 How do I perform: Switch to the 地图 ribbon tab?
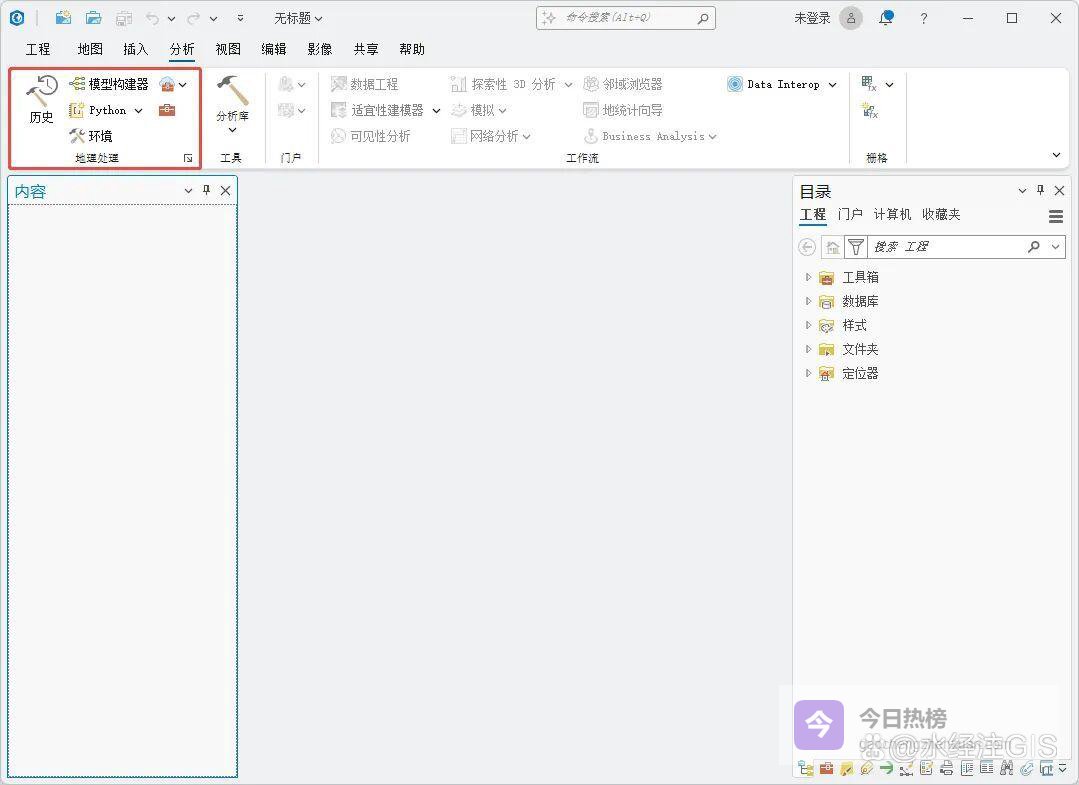pos(90,49)
